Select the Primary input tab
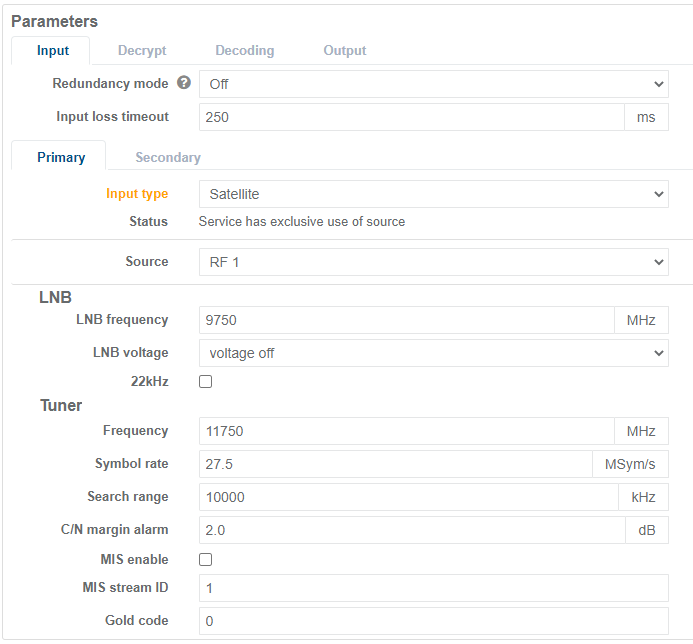 [61, 158]
